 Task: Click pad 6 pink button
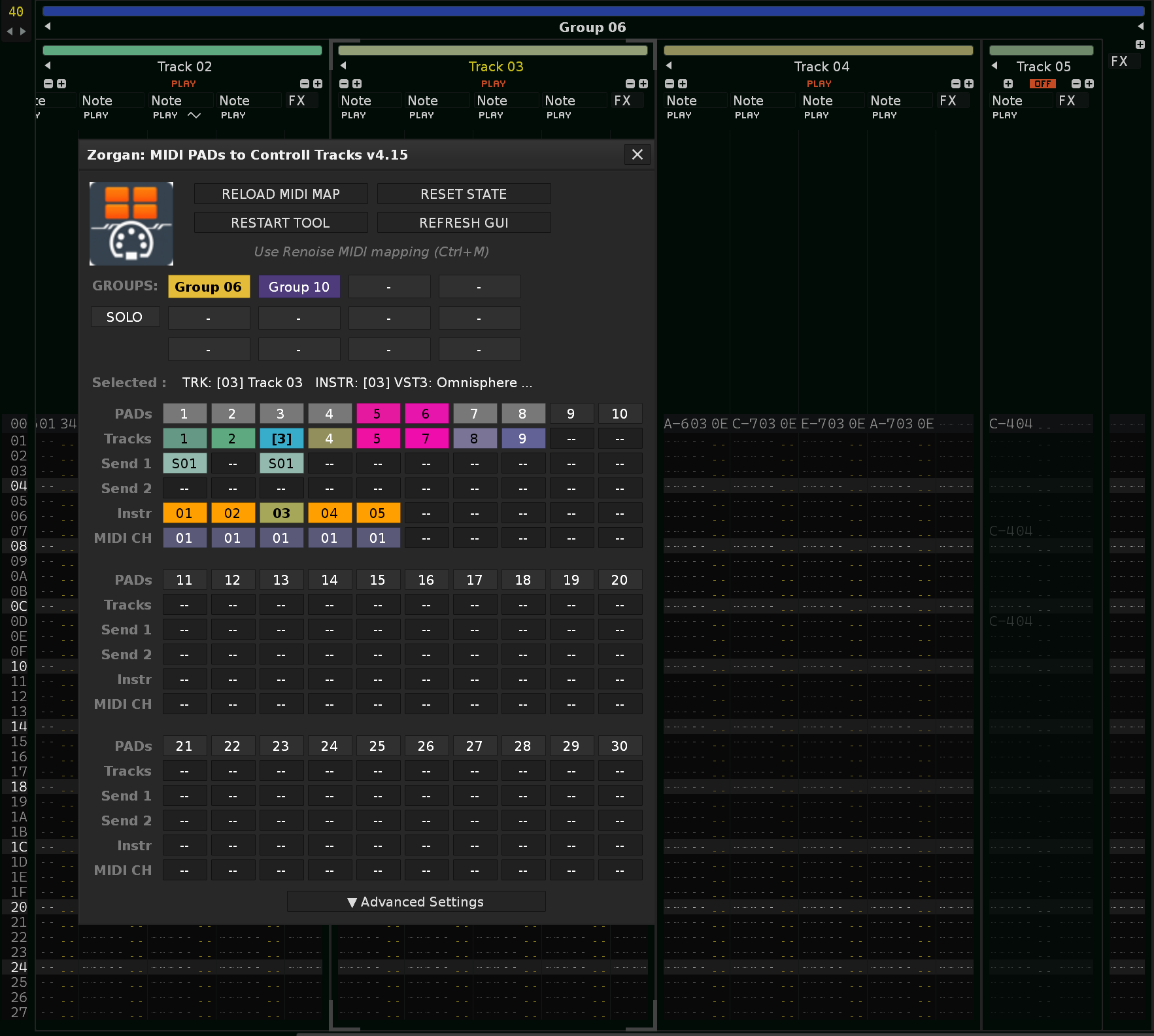point(426,413)
